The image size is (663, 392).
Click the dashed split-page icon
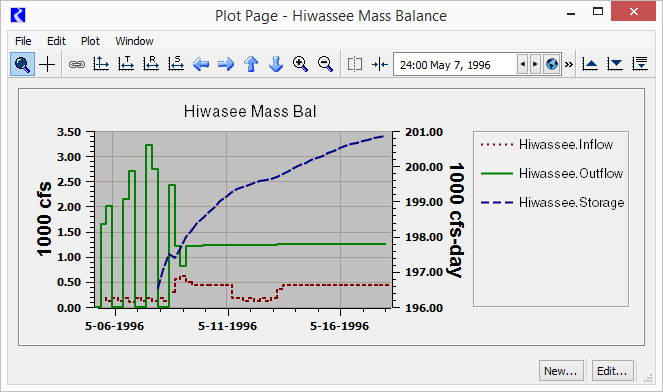(x=355, y=64)
